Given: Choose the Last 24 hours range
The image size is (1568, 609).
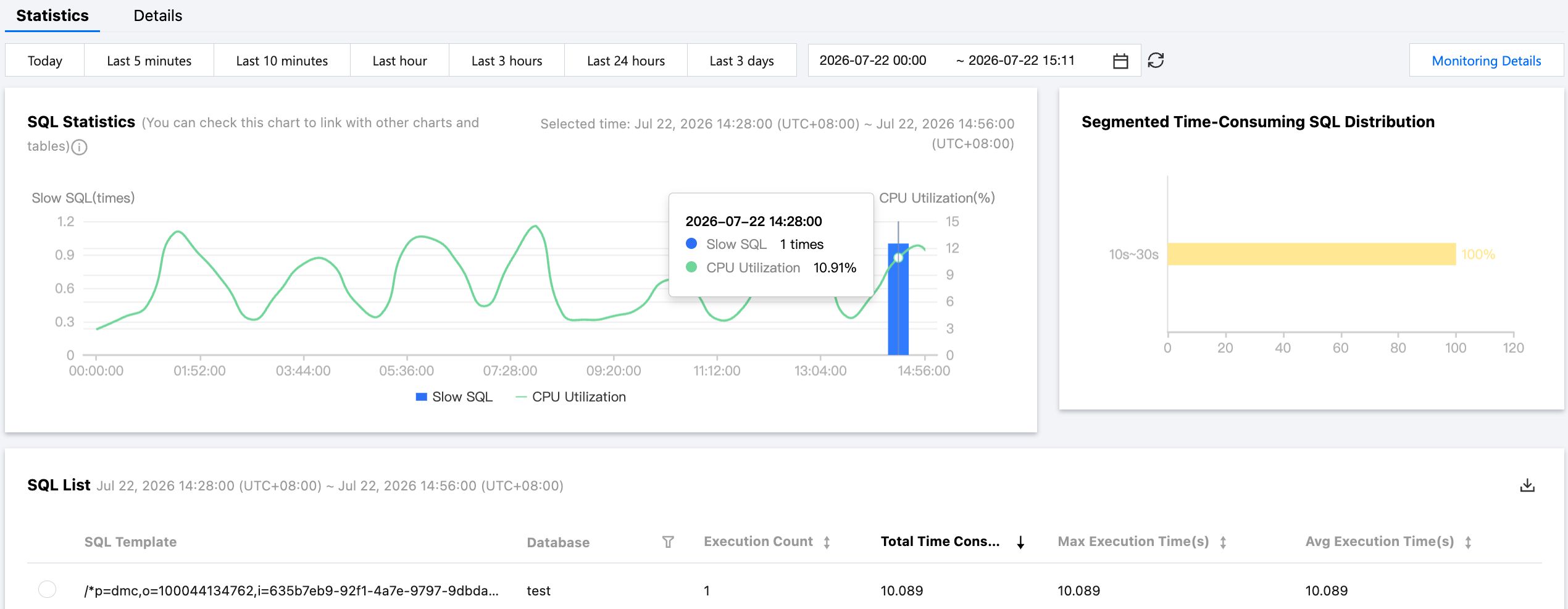Looking at the screenshot, I should point(626,61).
